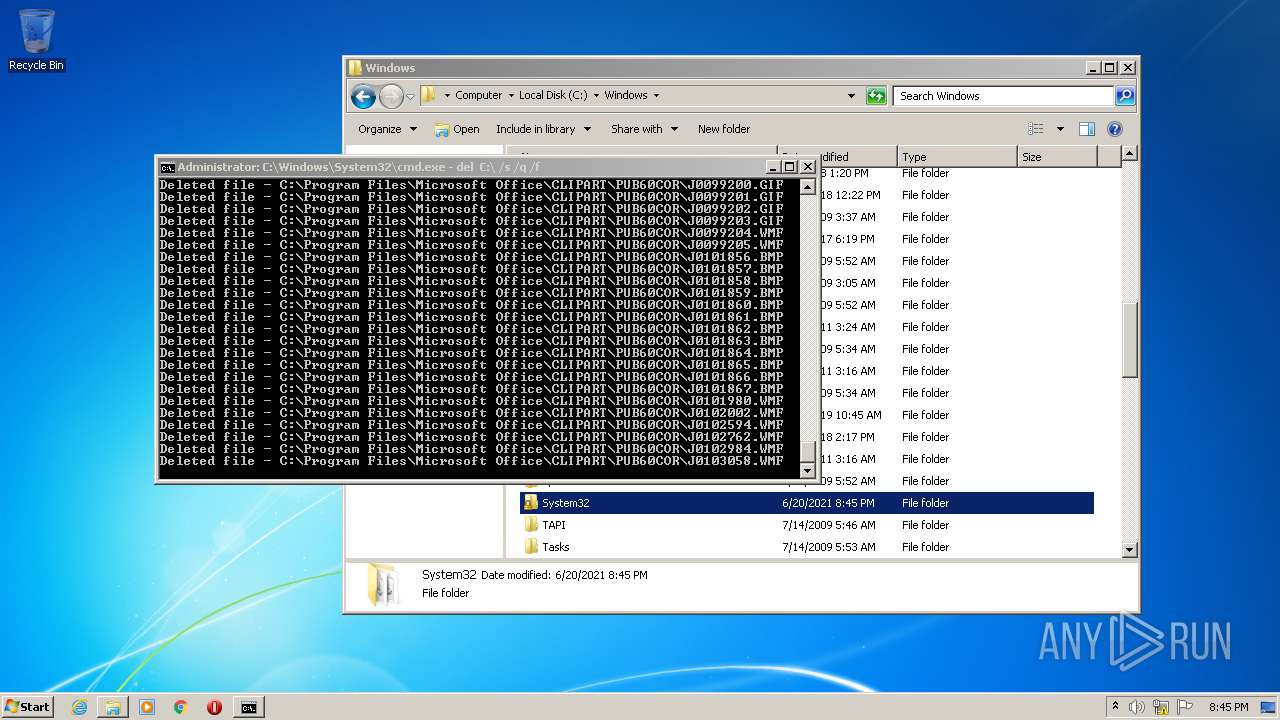Screen dimensions: 1280x720
Task: Click the Back arrow in Windows explorer
Action: click(x=363, y=96)
